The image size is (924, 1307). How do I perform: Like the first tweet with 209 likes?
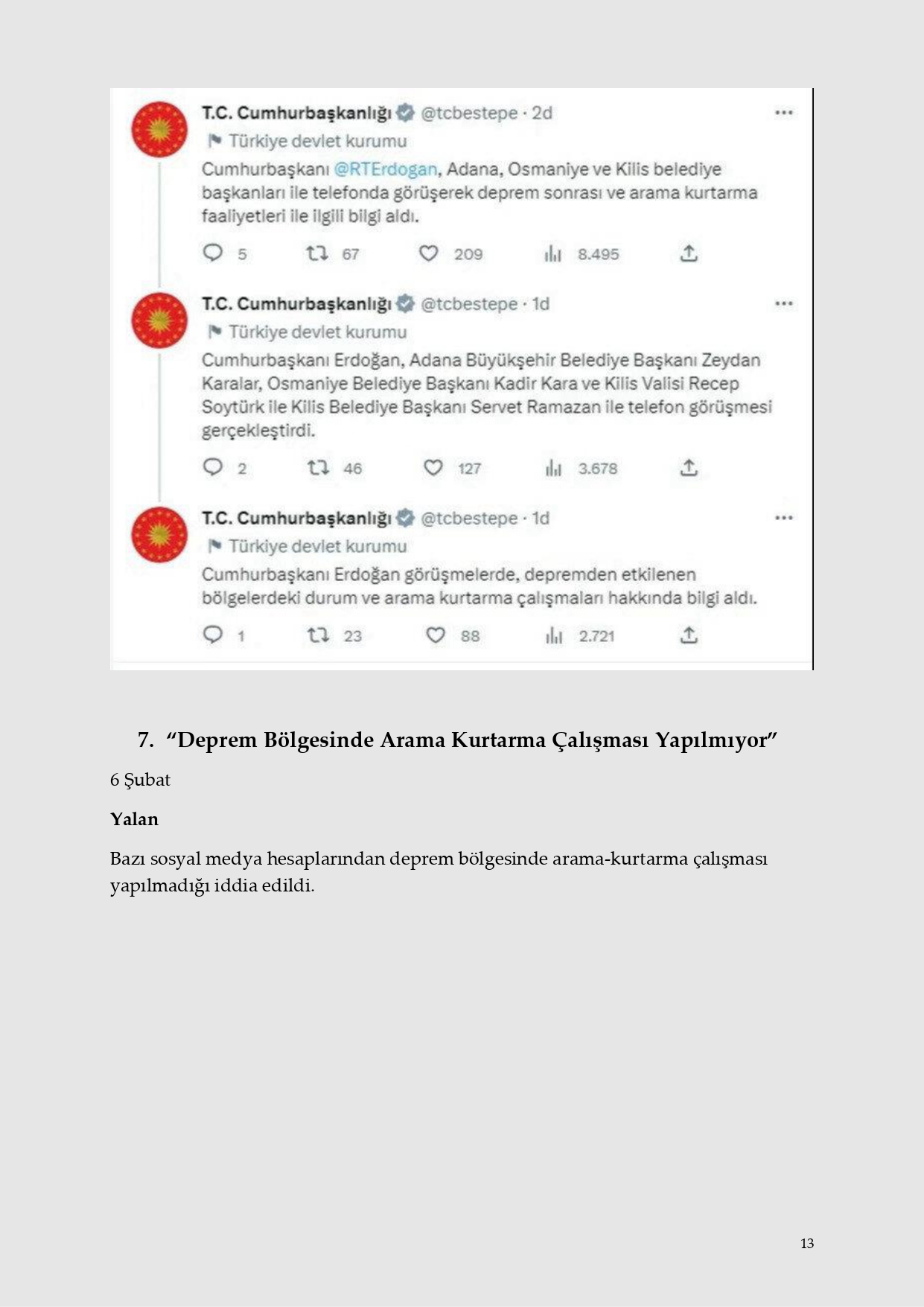(428, 254)
